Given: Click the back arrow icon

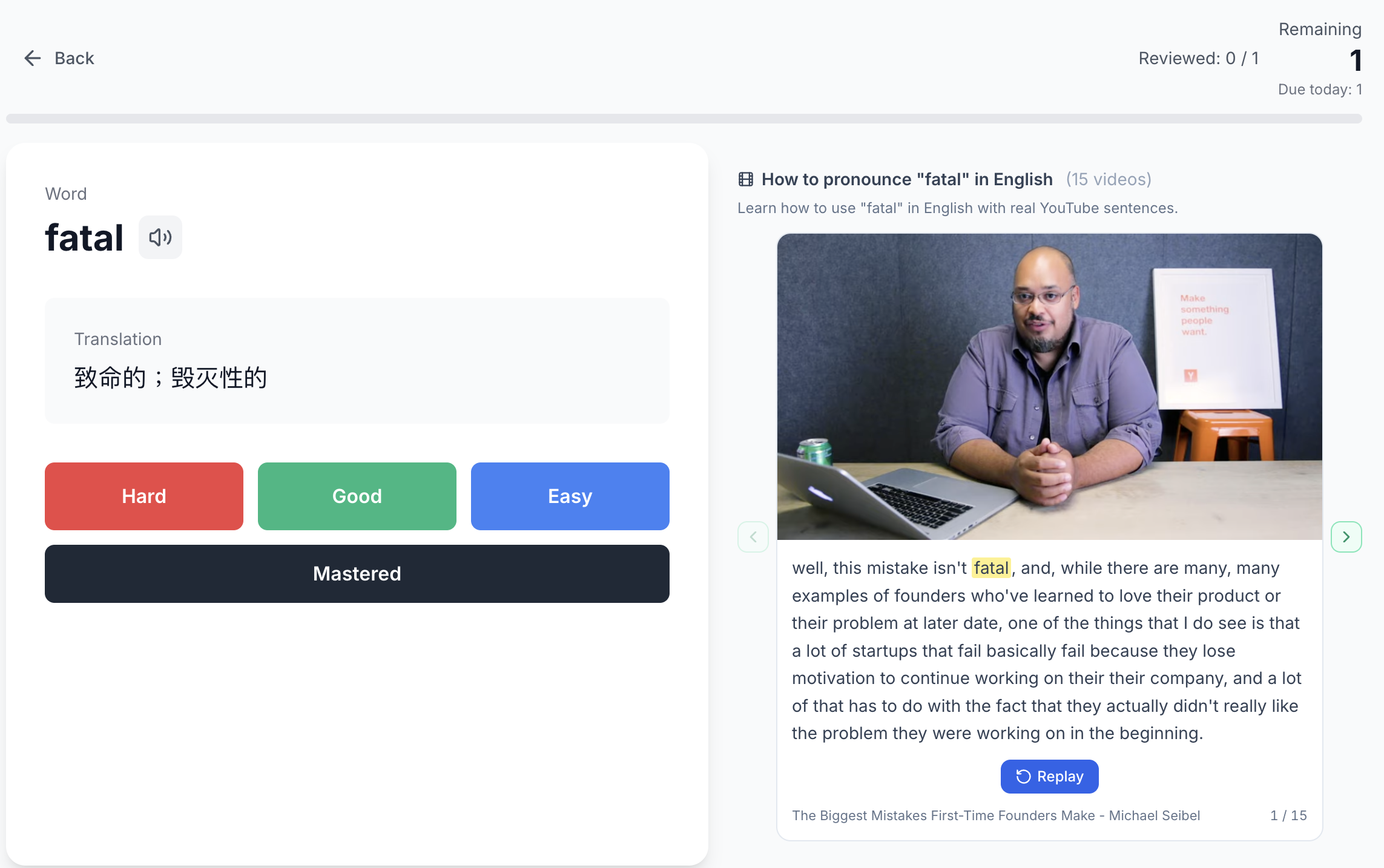Looking at the screenshot, I should pos(32,58).
